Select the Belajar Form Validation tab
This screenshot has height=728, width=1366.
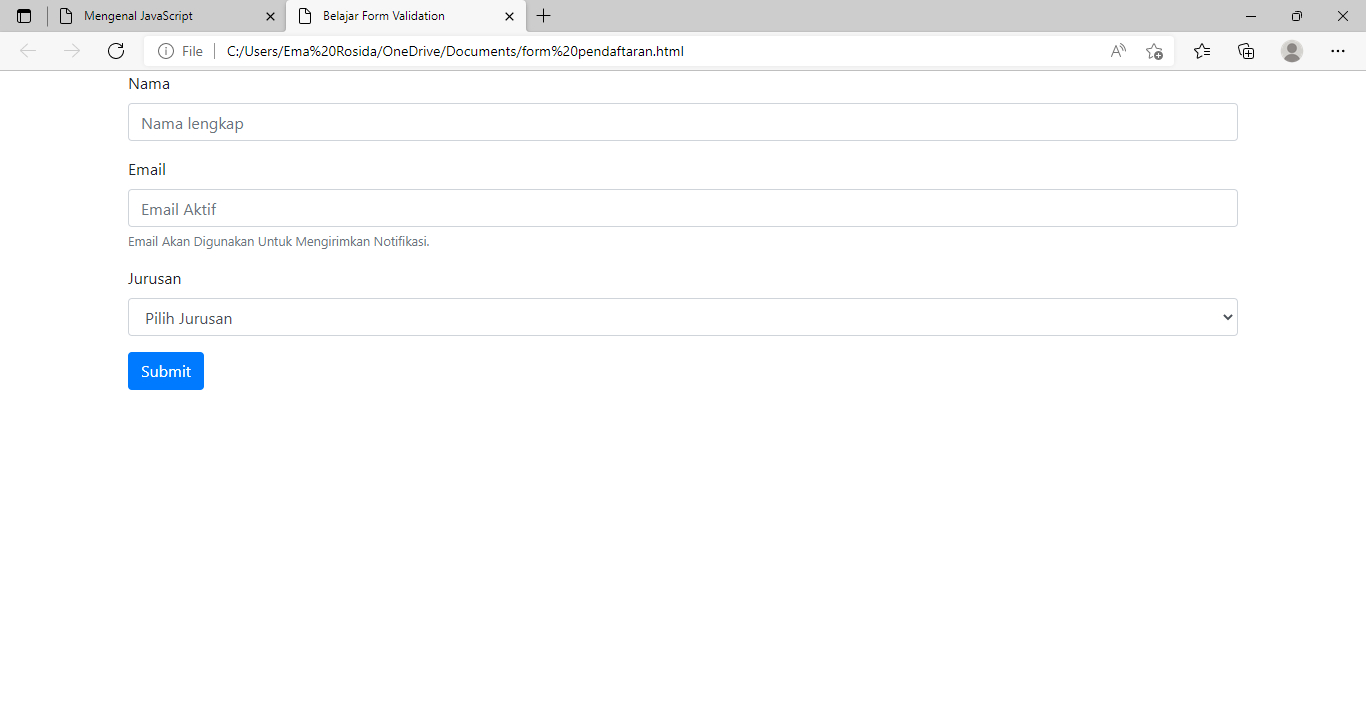(x=406, y=16)
